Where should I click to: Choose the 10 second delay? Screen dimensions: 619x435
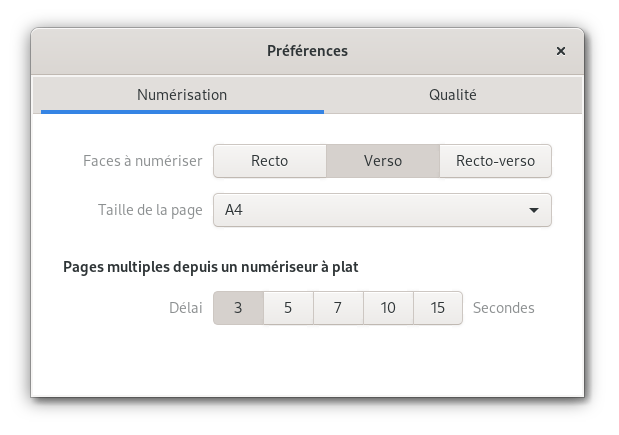pyautogui.click(x=388, y=308)
